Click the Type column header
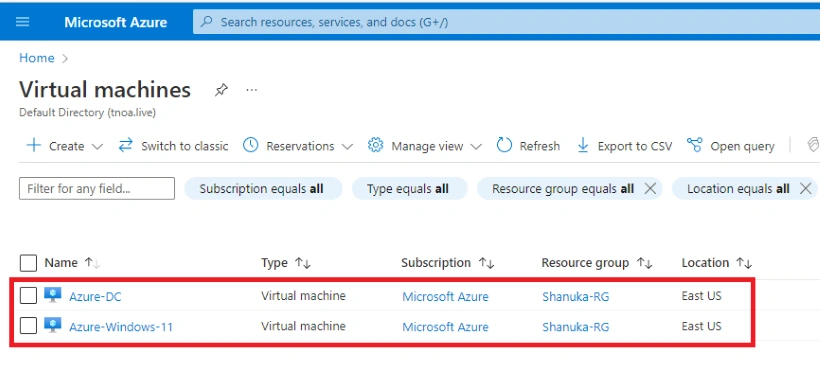 (x=274, y=263)
